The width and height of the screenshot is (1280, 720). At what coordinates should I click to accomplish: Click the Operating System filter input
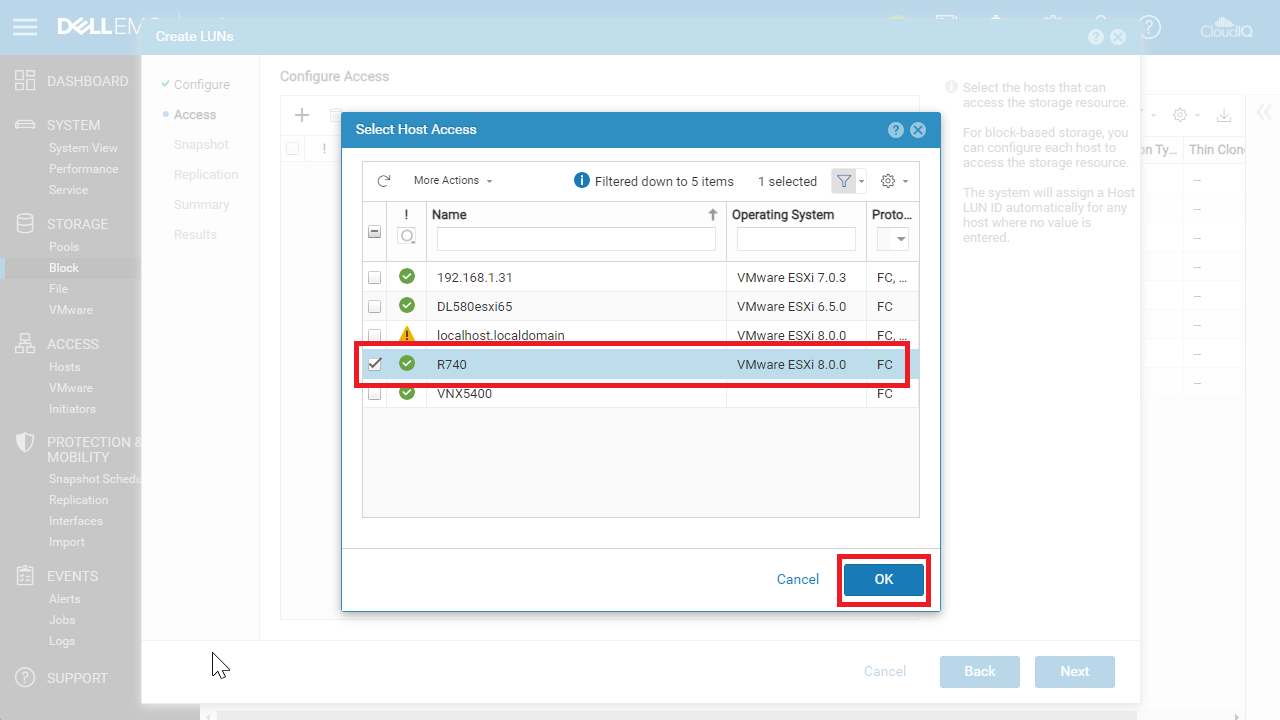click(x=796, y=239)
